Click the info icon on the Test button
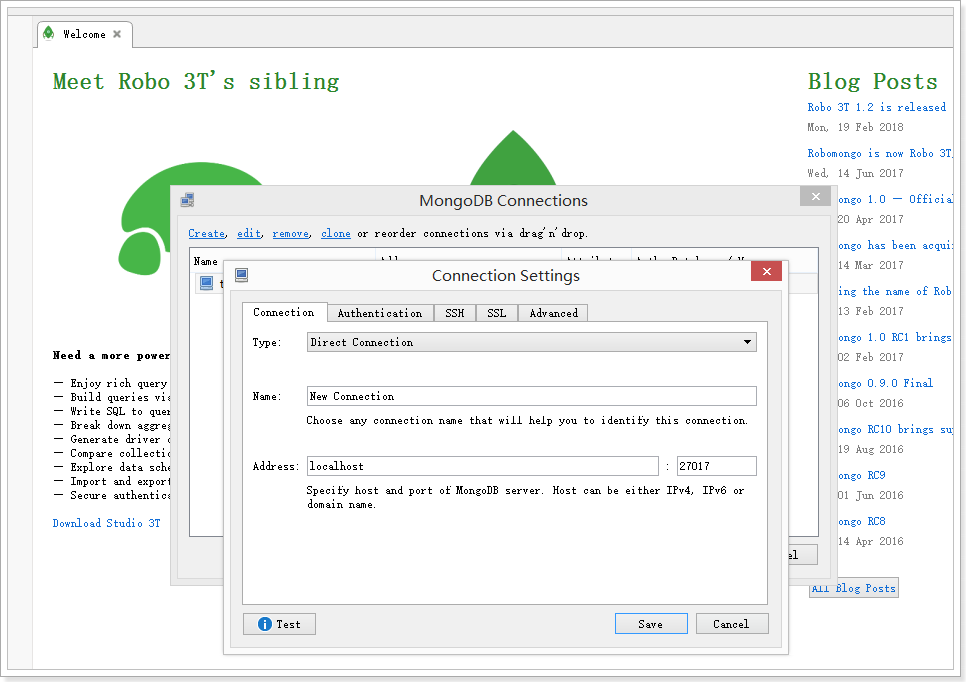This screenshot has width=966, height=682. [265, 624]
